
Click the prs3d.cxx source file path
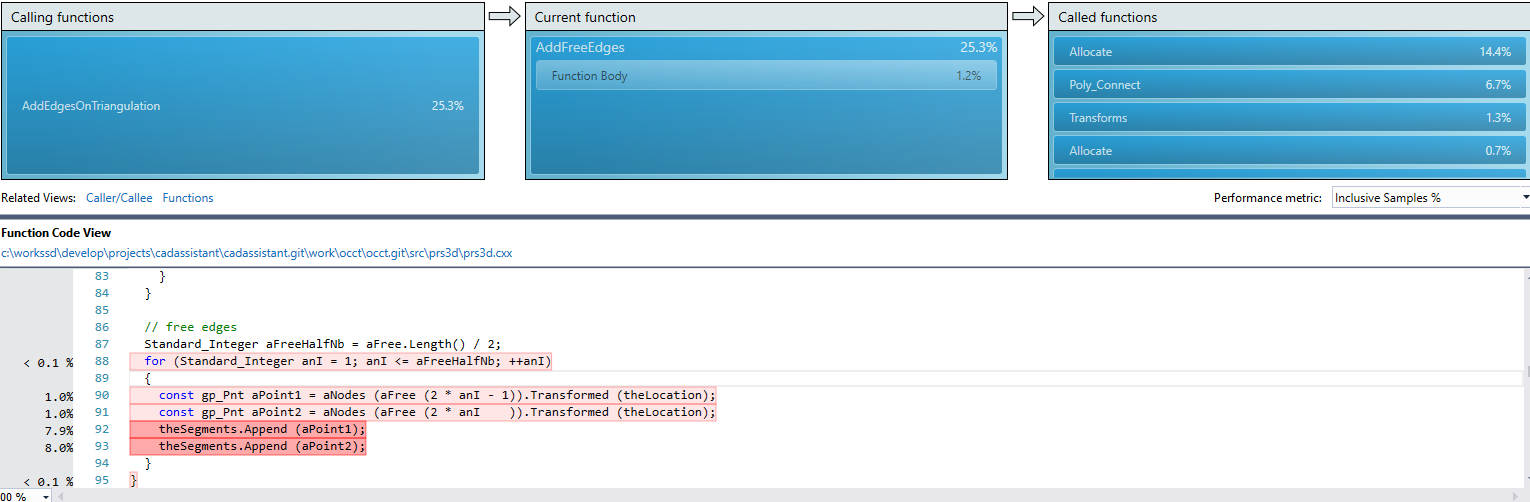click(x=256, y=253)
